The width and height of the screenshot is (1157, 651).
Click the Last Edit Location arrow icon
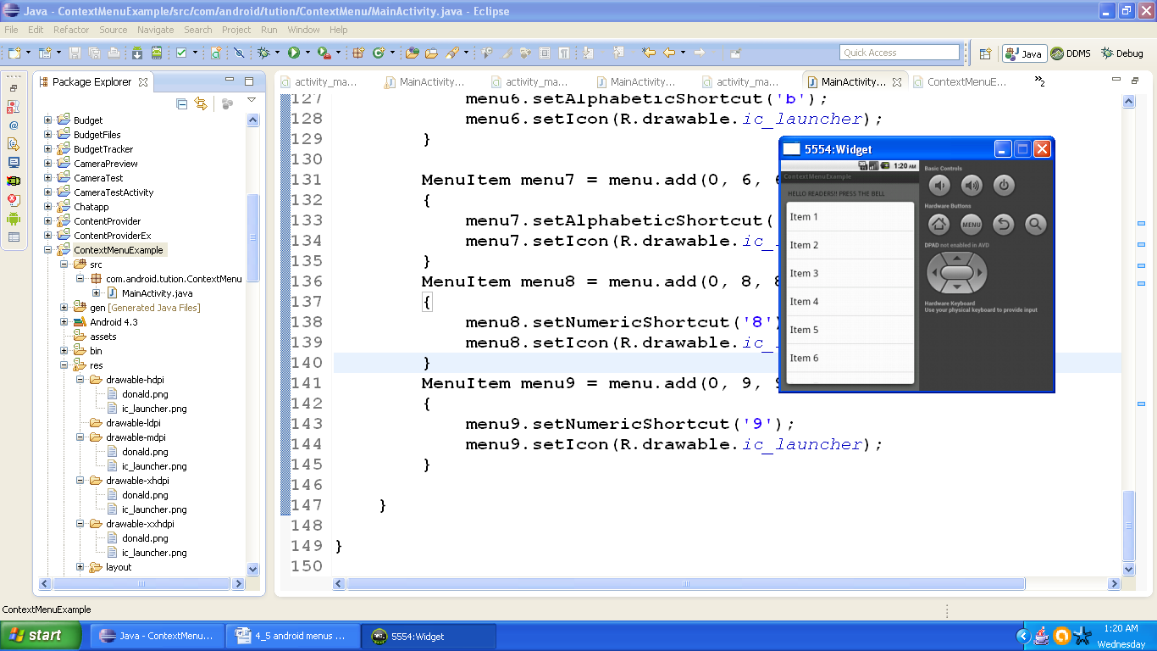(x=648, y=52)
